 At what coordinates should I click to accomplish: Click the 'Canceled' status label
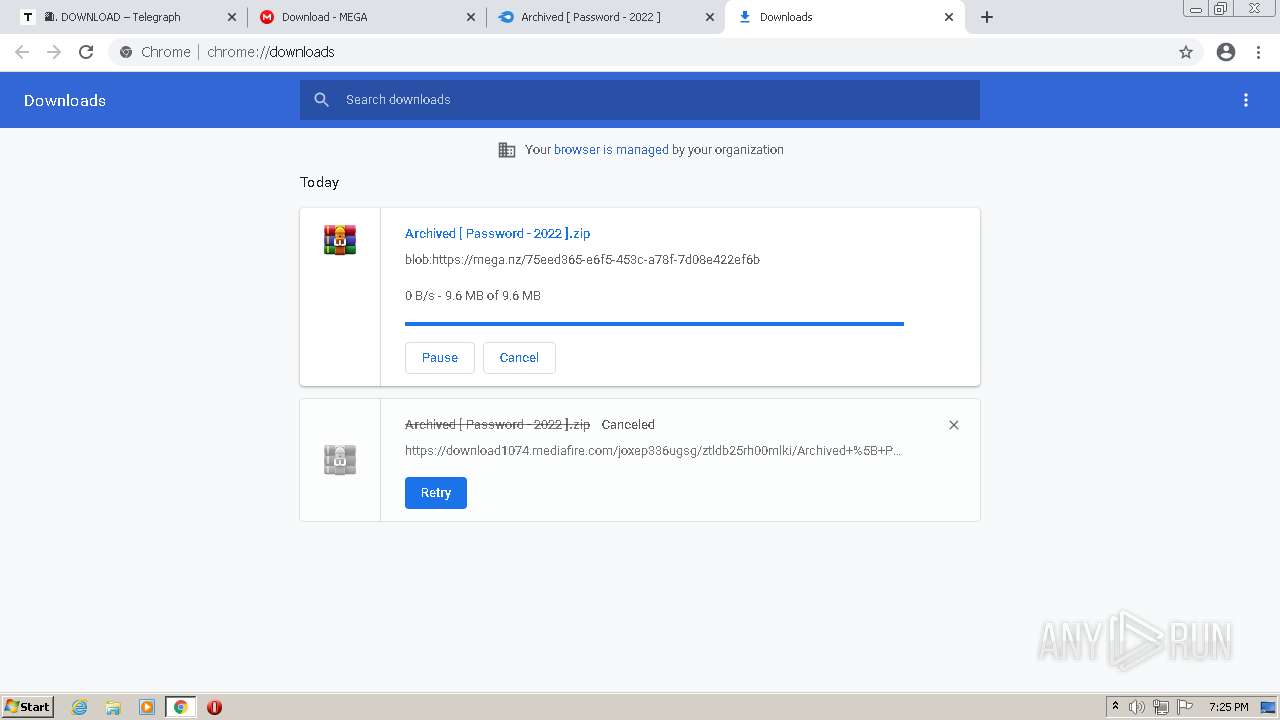(628, 424)
